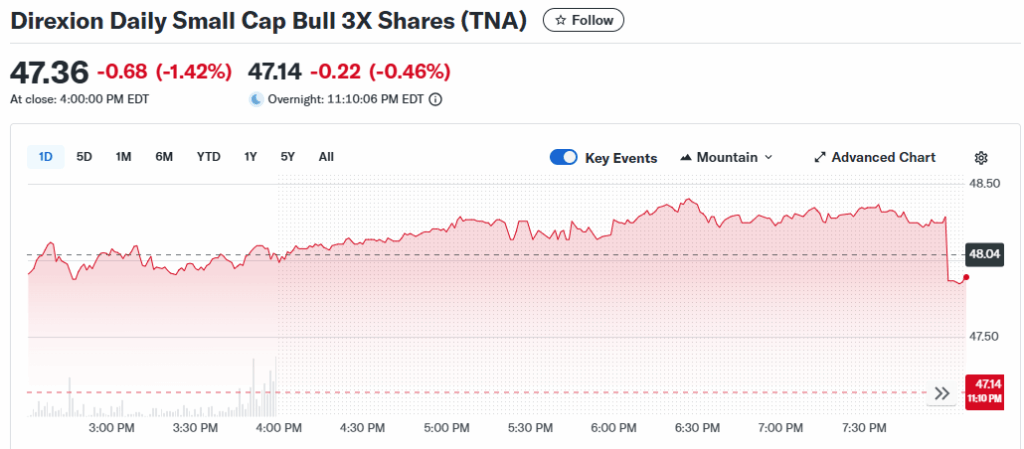Switch to the 5D range tab
This screenshot has height=449, width=1024.
84,156
